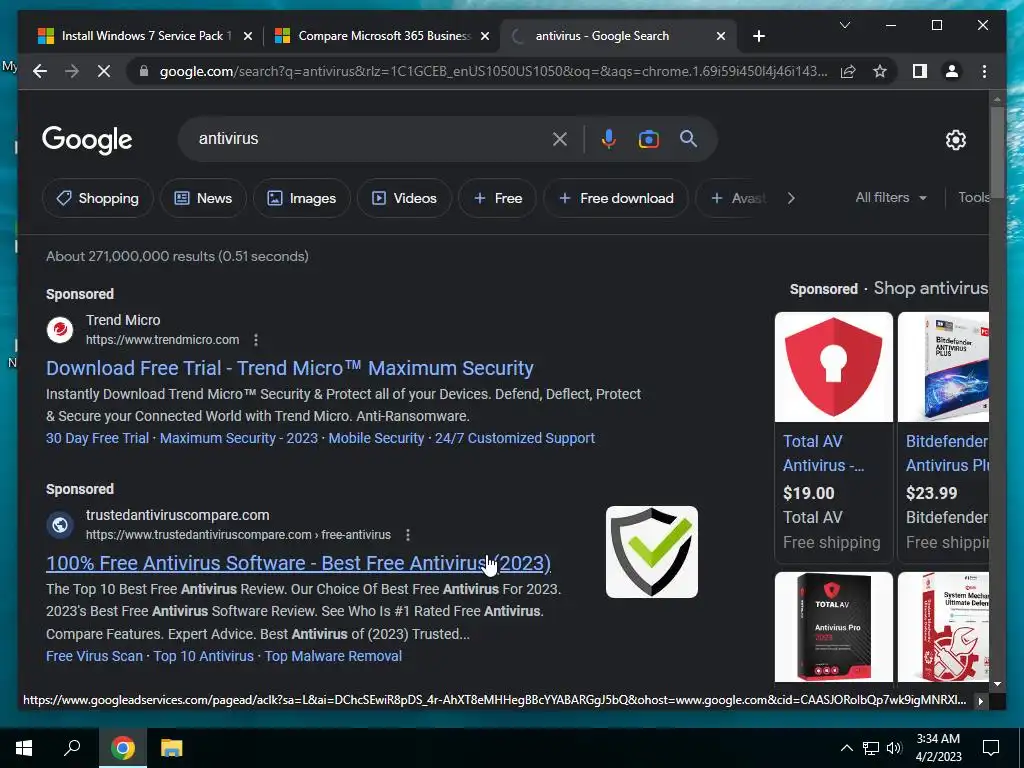The width and height of the screenshot is (1024, 768).
Task: Close the Install Windows 7 Service Pack tab
Action: 248,37
